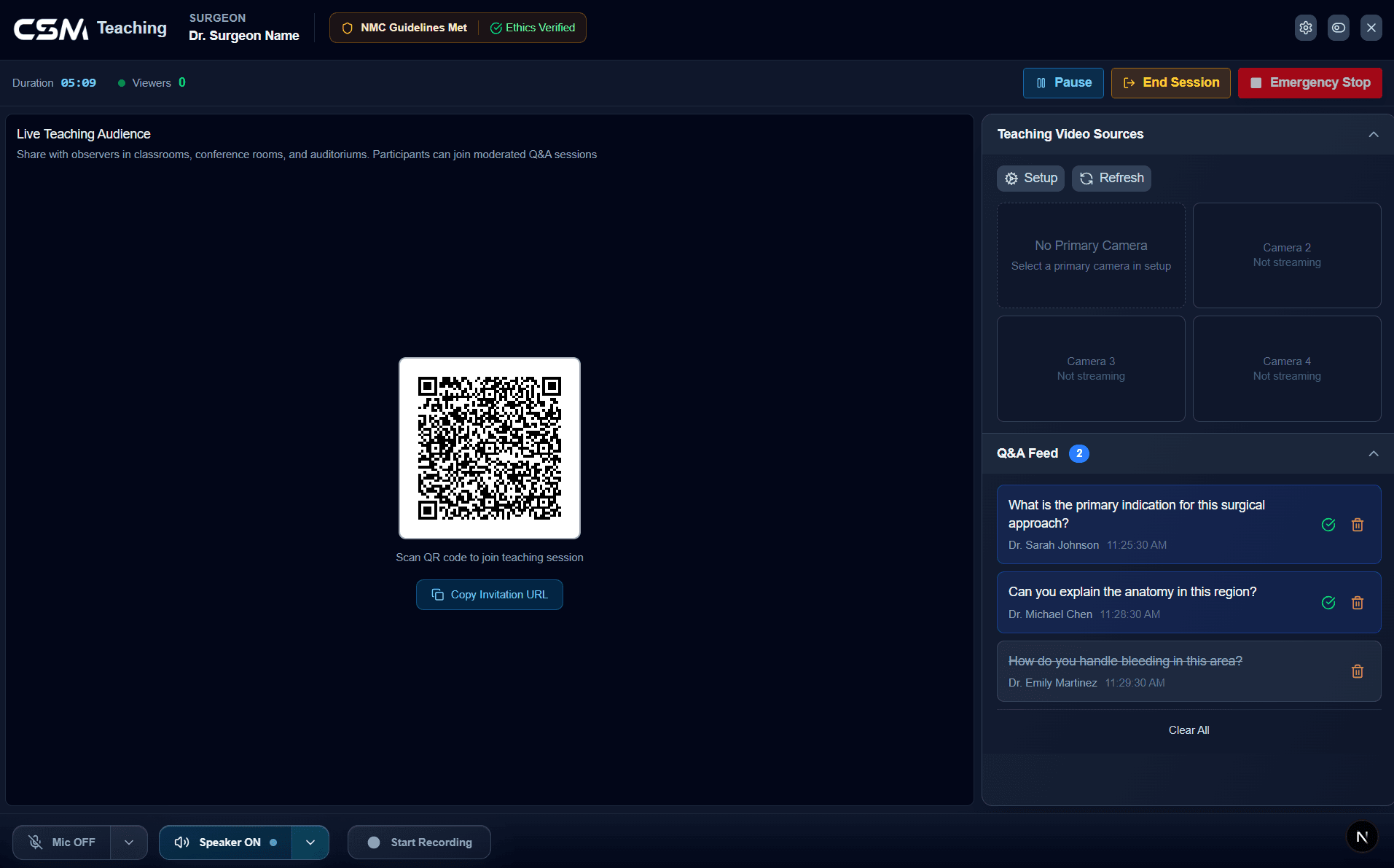Select the Camera 2 tile

pos(1286,255)
